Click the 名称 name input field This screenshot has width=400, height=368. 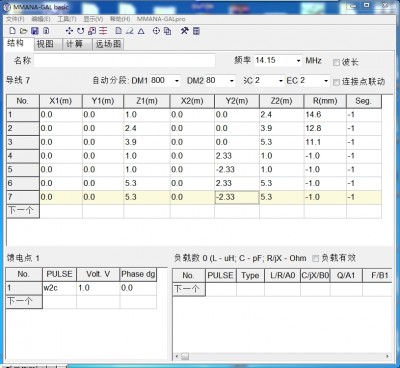tap(124, 61)
